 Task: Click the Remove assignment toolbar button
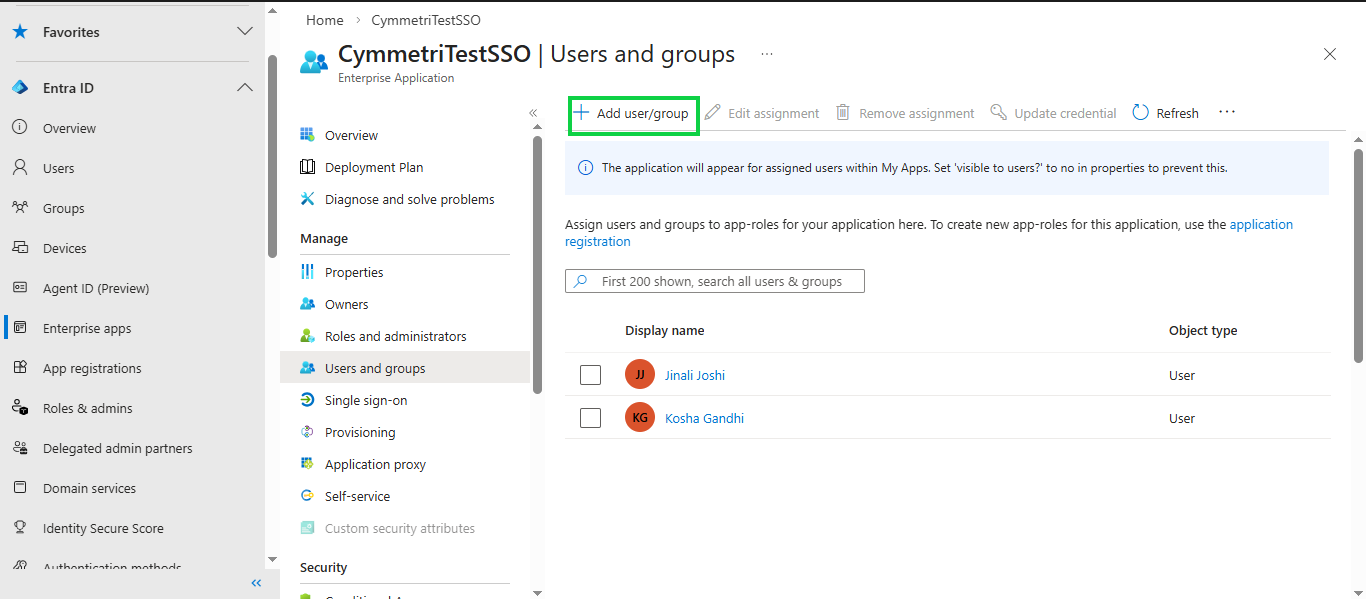(x=905, y=113)
